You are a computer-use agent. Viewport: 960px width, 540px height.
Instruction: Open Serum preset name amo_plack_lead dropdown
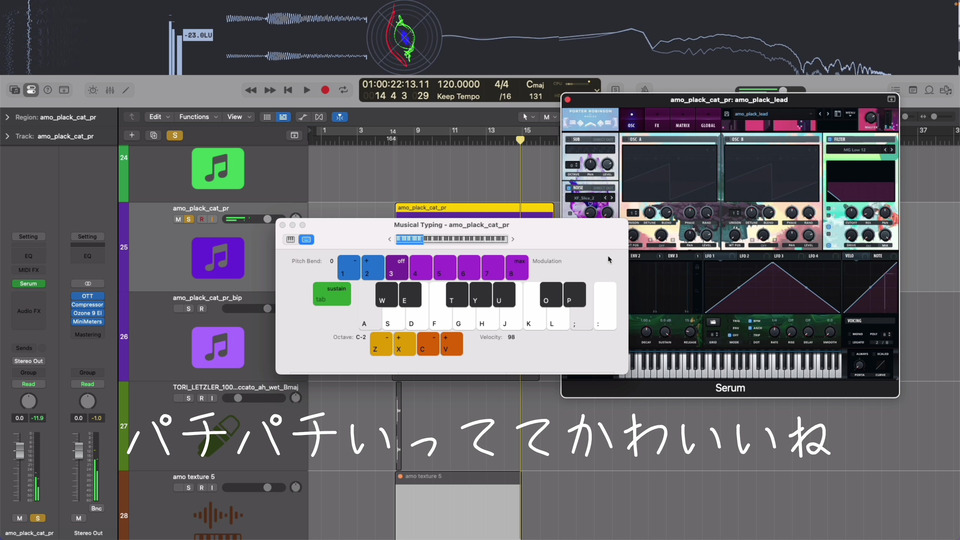[771, 114]
